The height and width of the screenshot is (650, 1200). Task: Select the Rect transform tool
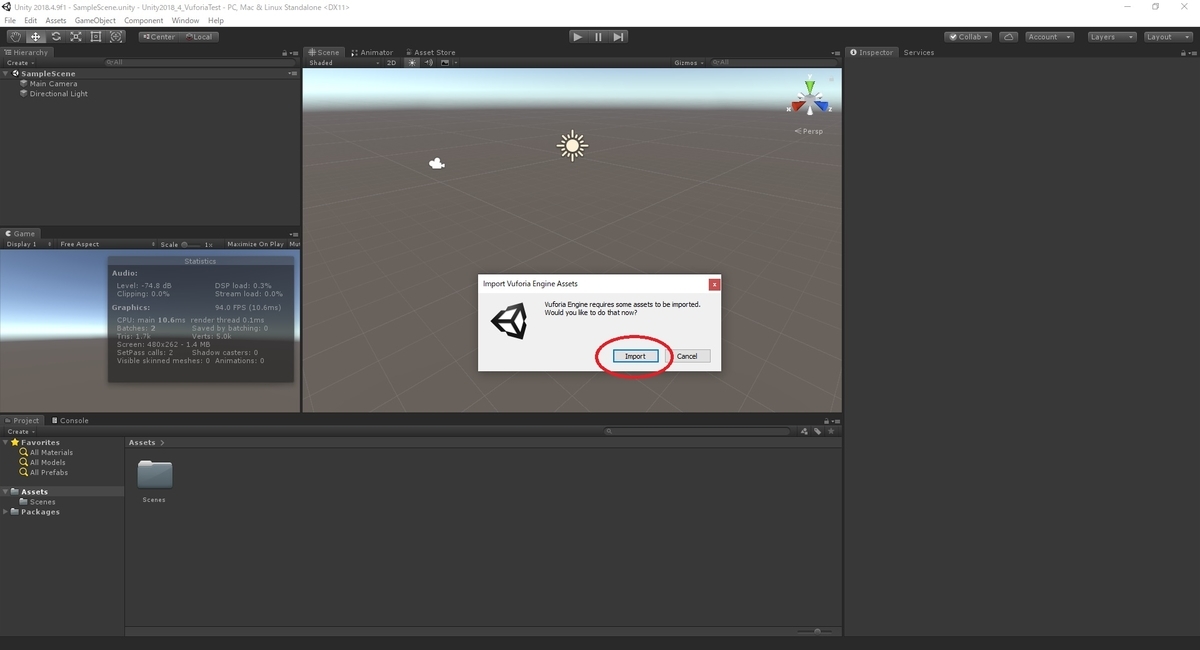[96, 37]
